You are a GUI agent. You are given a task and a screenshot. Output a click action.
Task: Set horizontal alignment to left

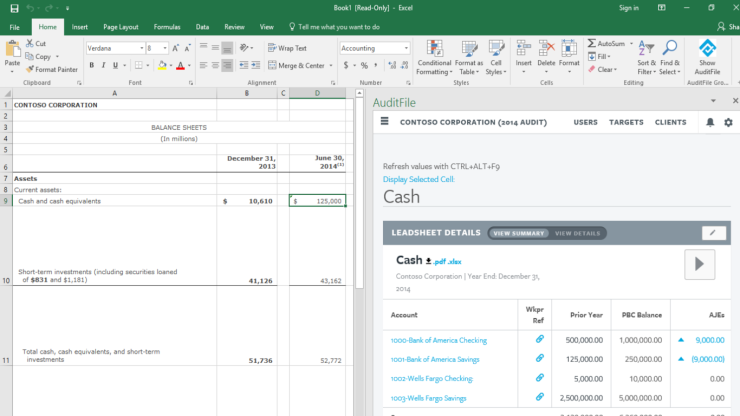[x=203, y=65]
